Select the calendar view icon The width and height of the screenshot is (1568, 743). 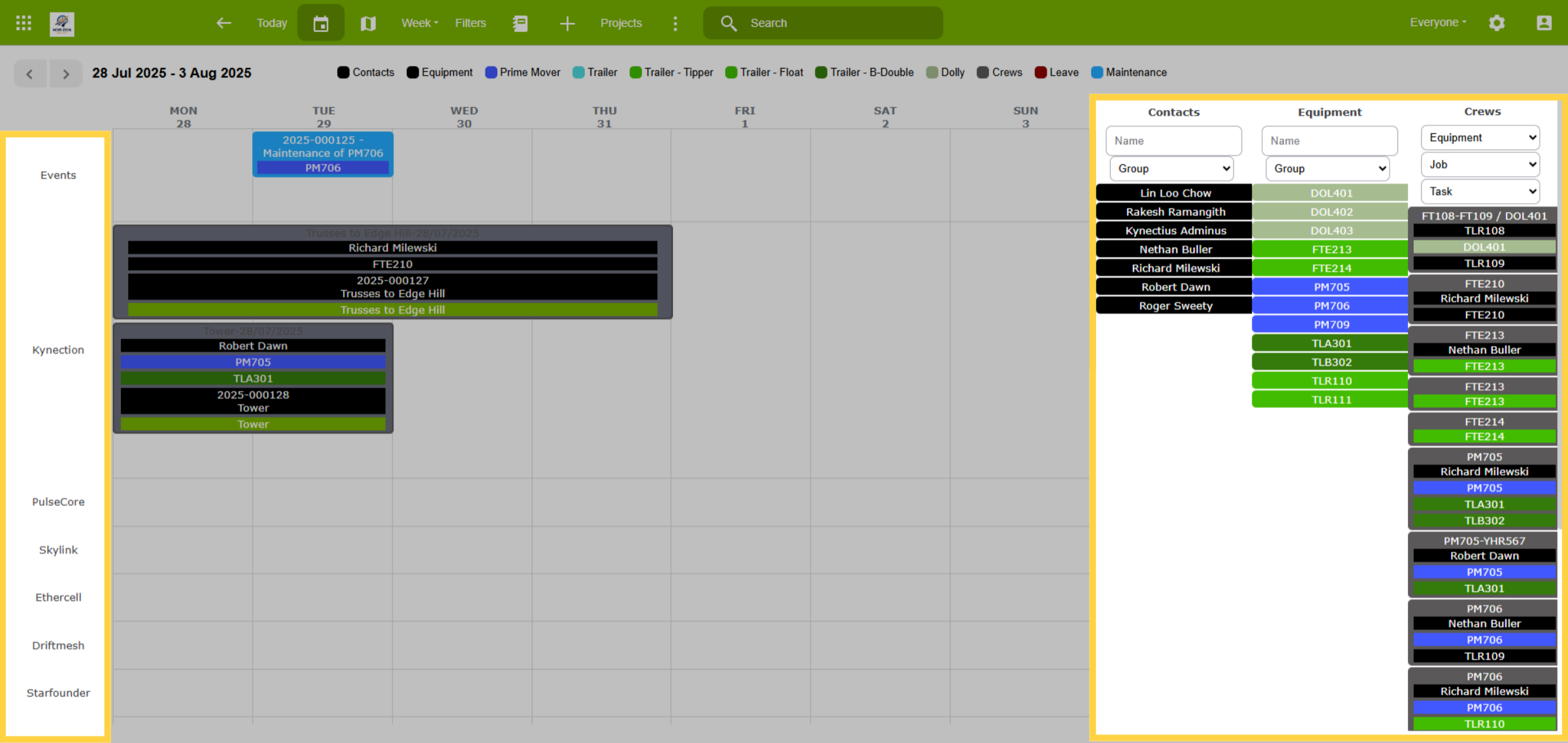[321, 23]
